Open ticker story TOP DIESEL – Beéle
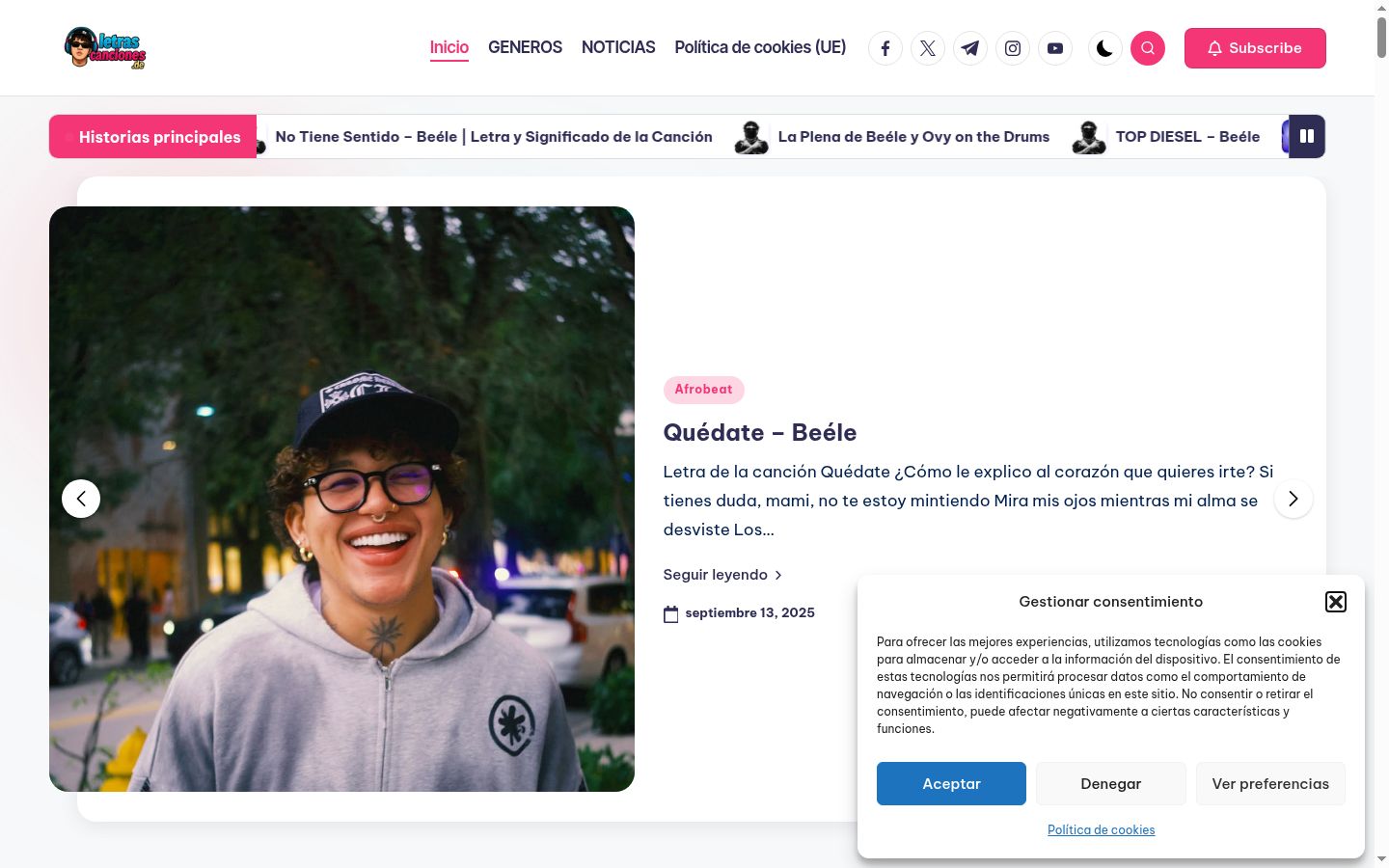Image resolution: width=1389 pixels, height=868 pixels. click(1187, 137)
